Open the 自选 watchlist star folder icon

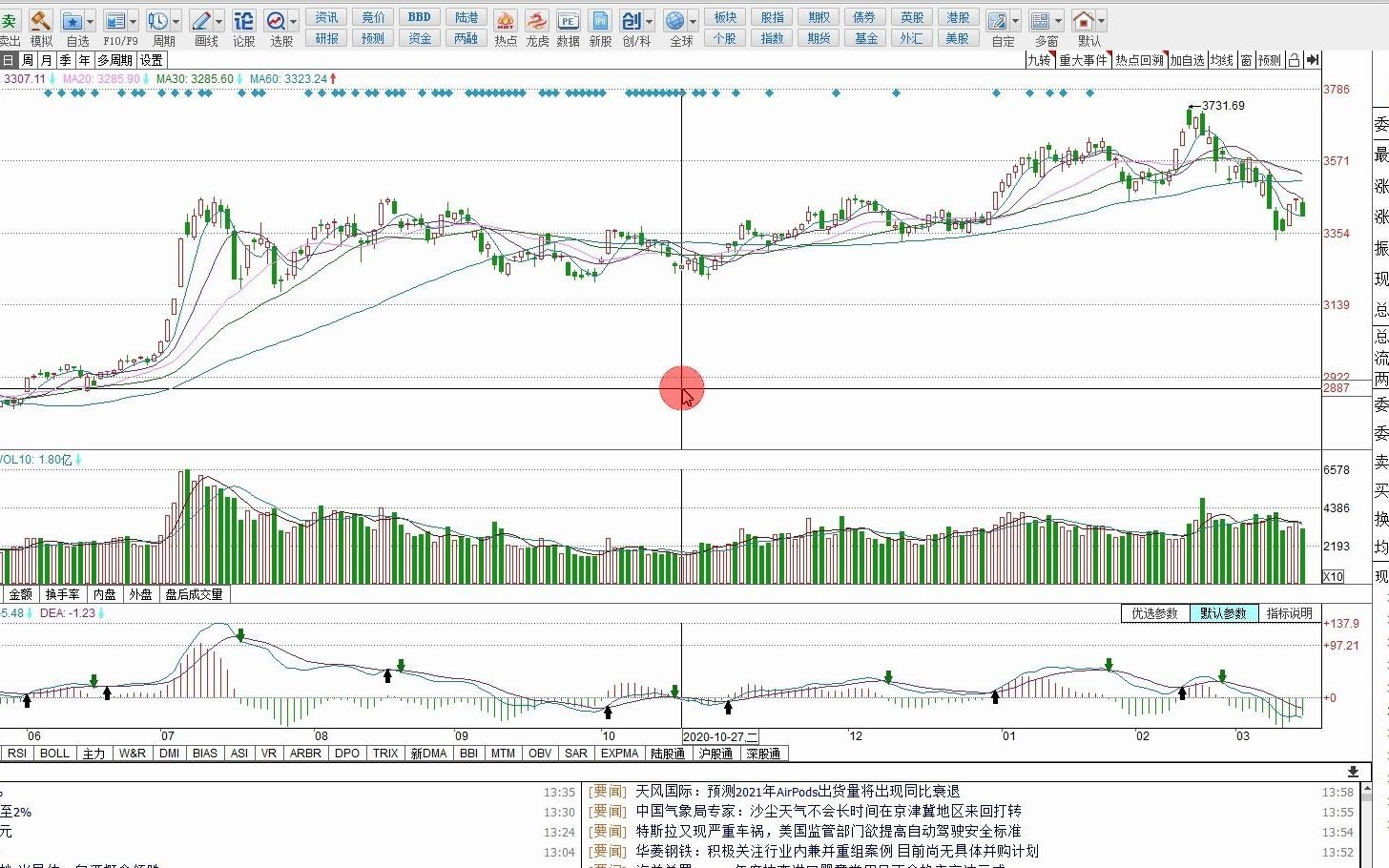pyautogui.click(x=72, y=20)
